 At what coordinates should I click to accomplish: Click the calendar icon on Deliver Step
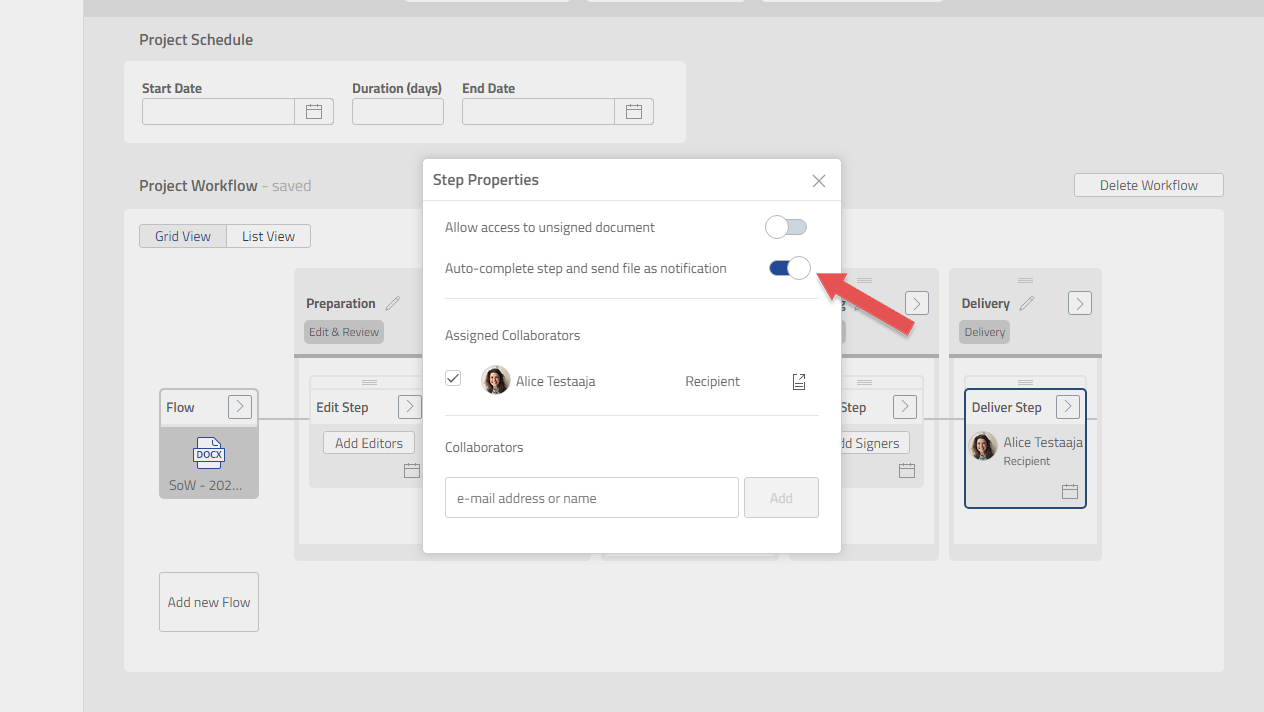pyautogui.click(x=1069, y=491)
